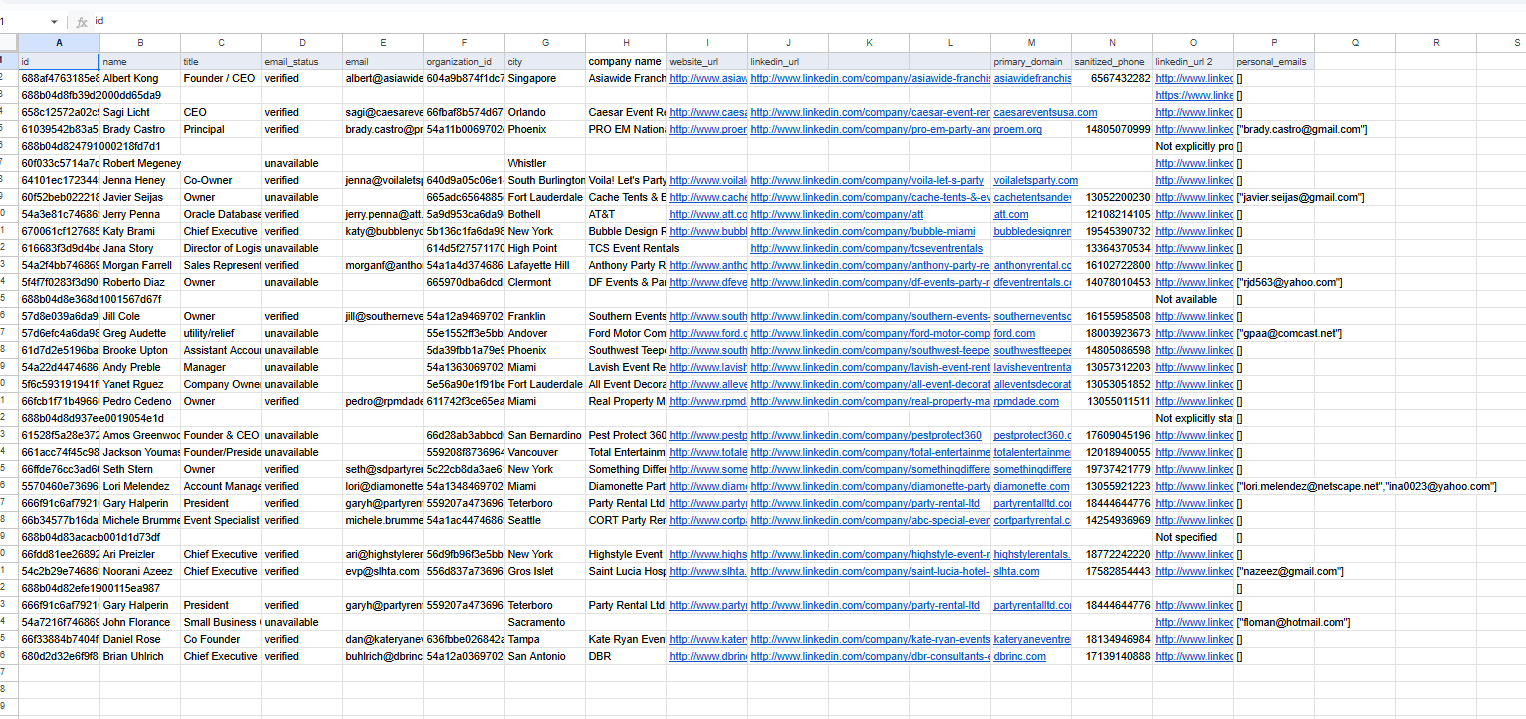Select column A header
The height and width of the screenshot is (719, 1526).
(x=59, y=42)
